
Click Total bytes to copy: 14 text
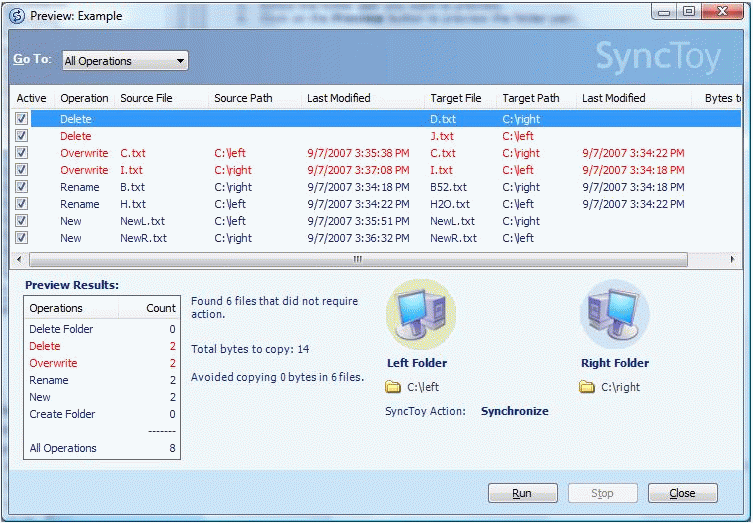pos(250,349)
